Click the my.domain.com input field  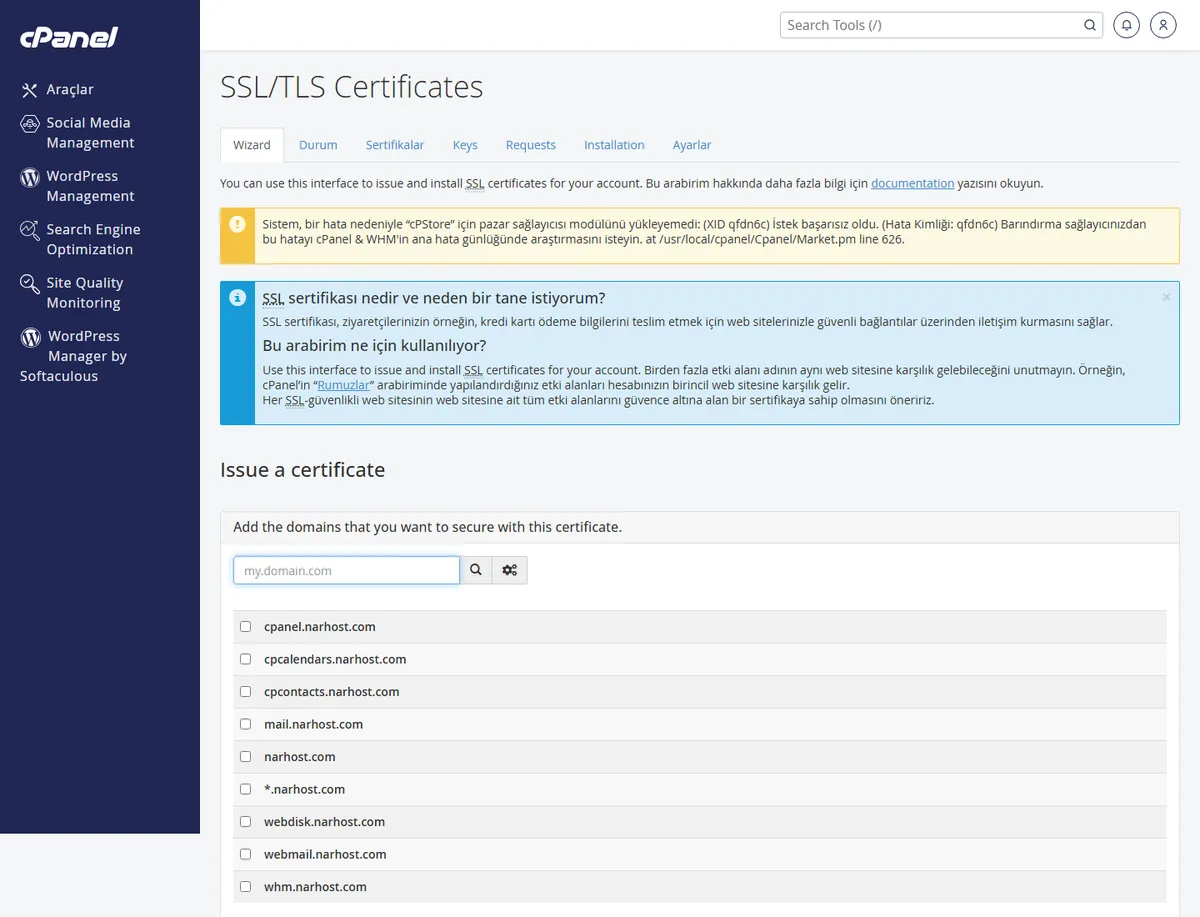[347, 570]
